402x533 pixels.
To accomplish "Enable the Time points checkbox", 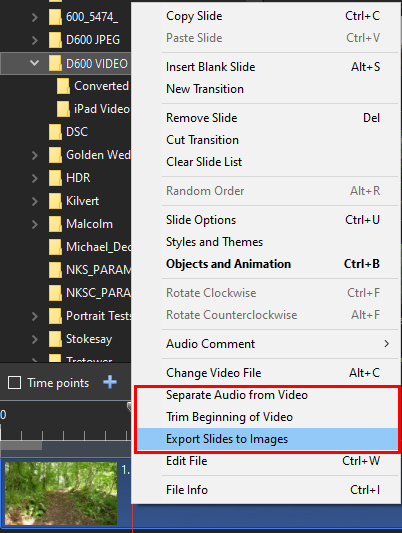I will pos(14,383).
